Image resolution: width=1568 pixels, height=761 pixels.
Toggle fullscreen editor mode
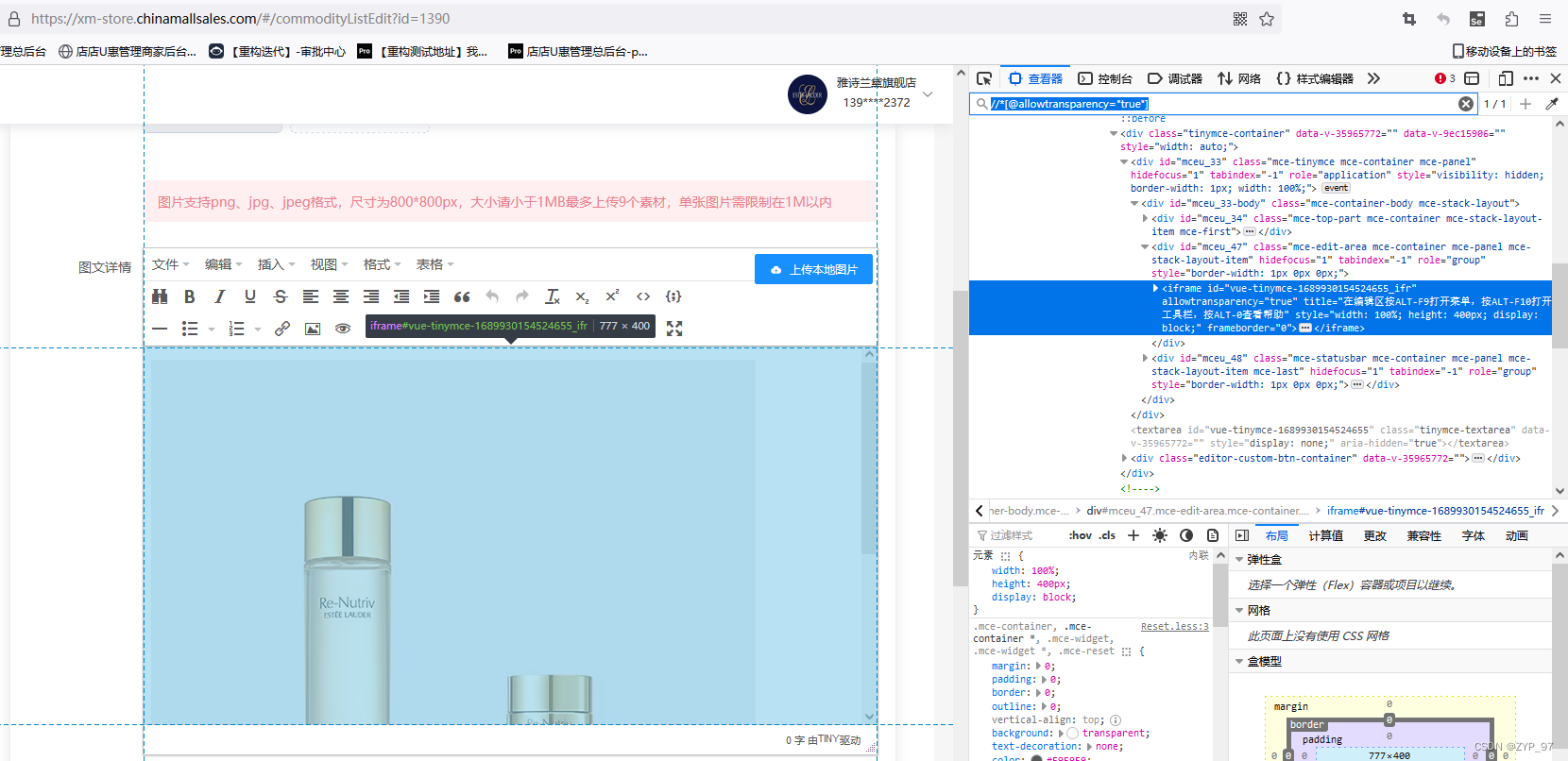pos(674,329)
